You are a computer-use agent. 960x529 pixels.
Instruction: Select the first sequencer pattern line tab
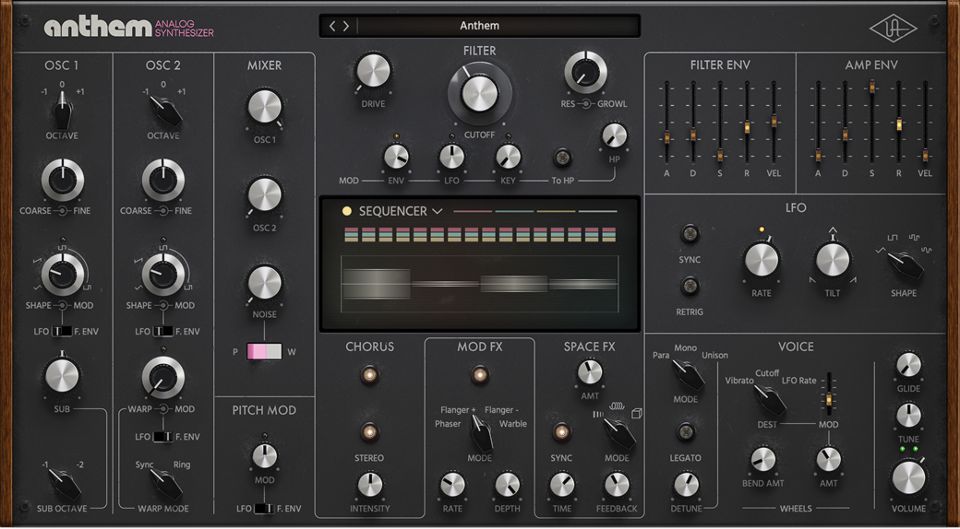coord(472,211)
